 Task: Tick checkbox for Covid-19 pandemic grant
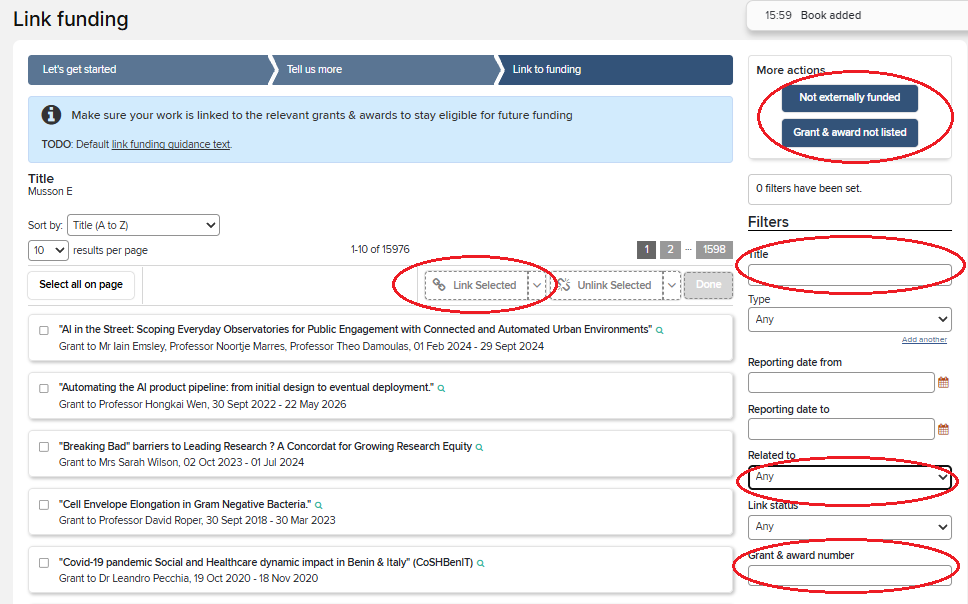[44, 563]
